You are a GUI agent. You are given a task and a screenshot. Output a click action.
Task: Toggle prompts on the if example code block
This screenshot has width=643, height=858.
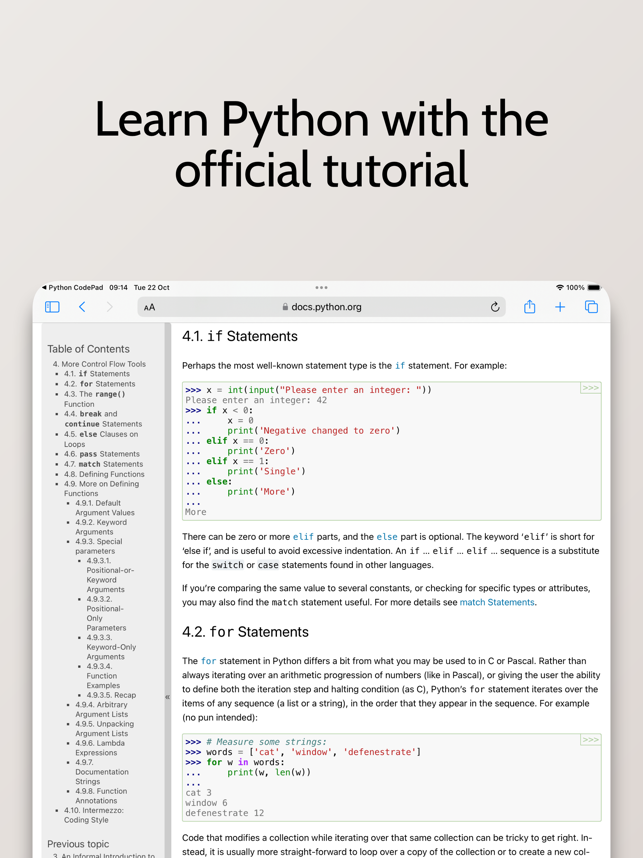590,388
